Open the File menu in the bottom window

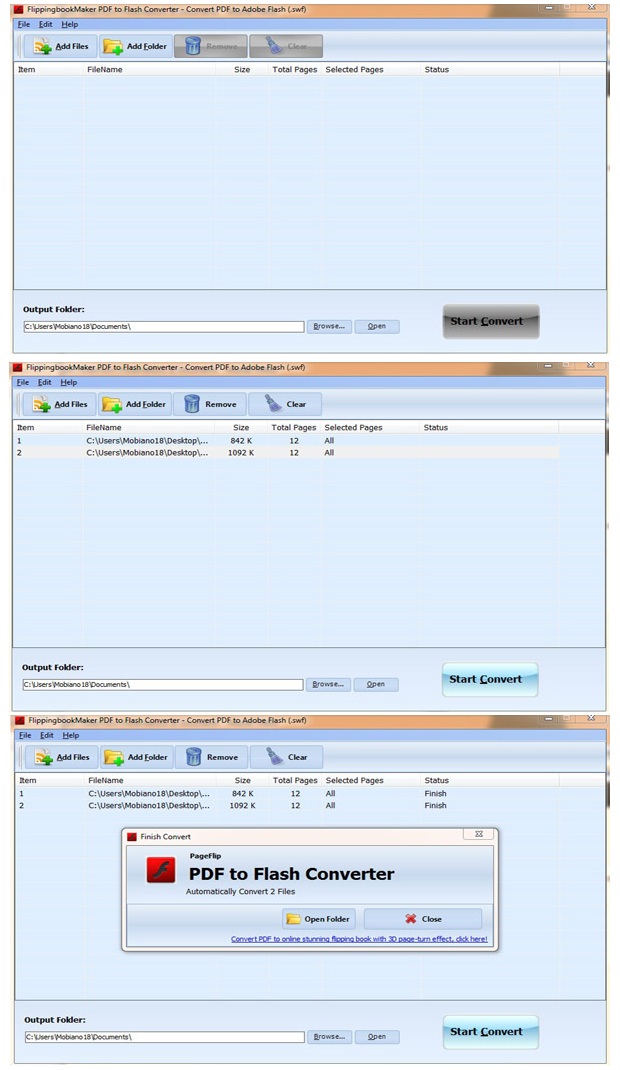click(x=25, y=736)
